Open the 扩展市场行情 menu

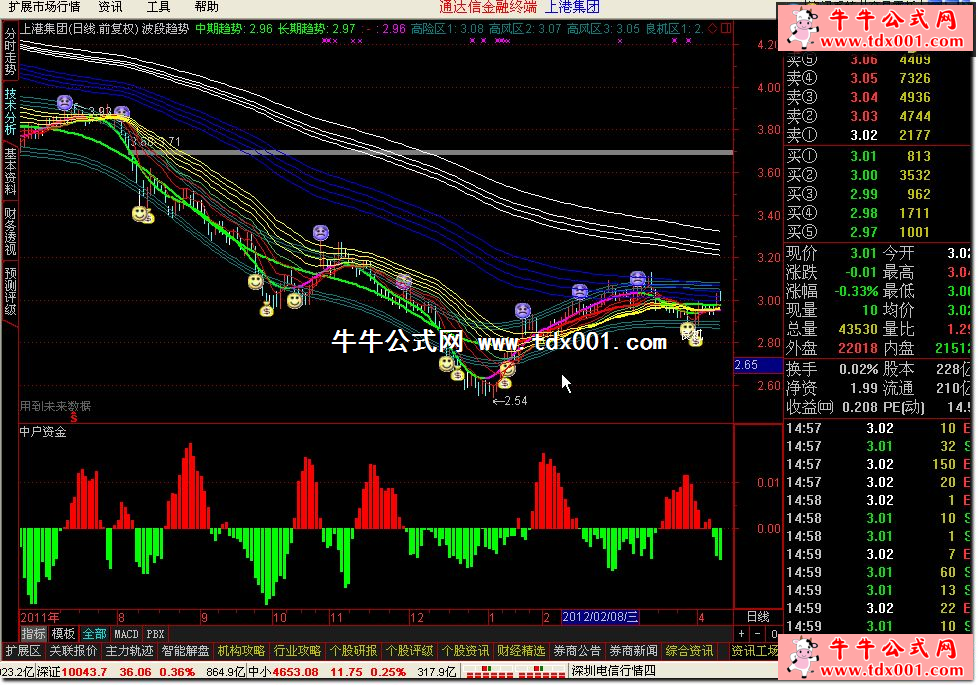44,7
